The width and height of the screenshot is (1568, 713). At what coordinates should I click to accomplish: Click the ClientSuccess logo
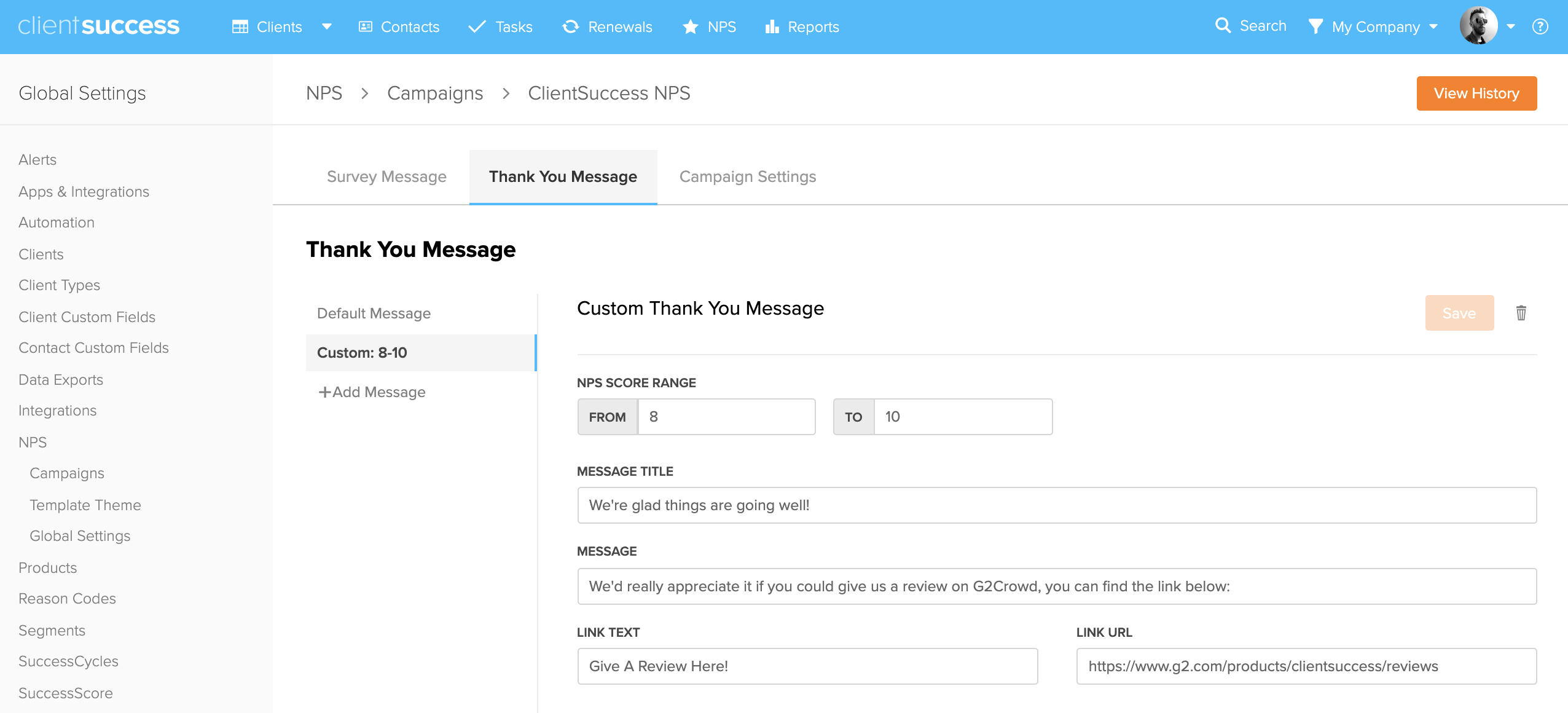click(99, 26)
